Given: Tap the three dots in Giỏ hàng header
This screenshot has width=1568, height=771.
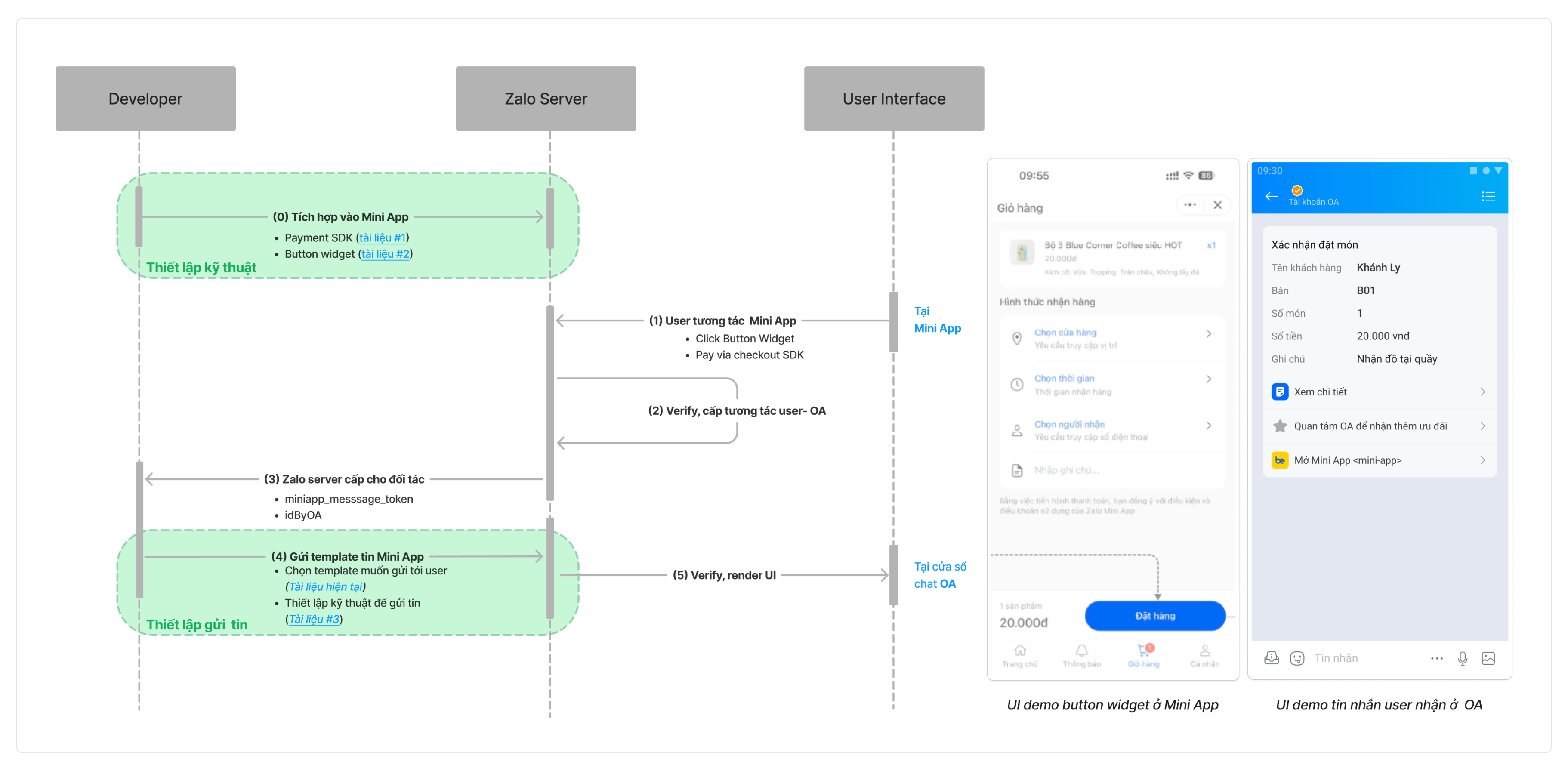Looking at the screenshot, I should [1190, 205].
